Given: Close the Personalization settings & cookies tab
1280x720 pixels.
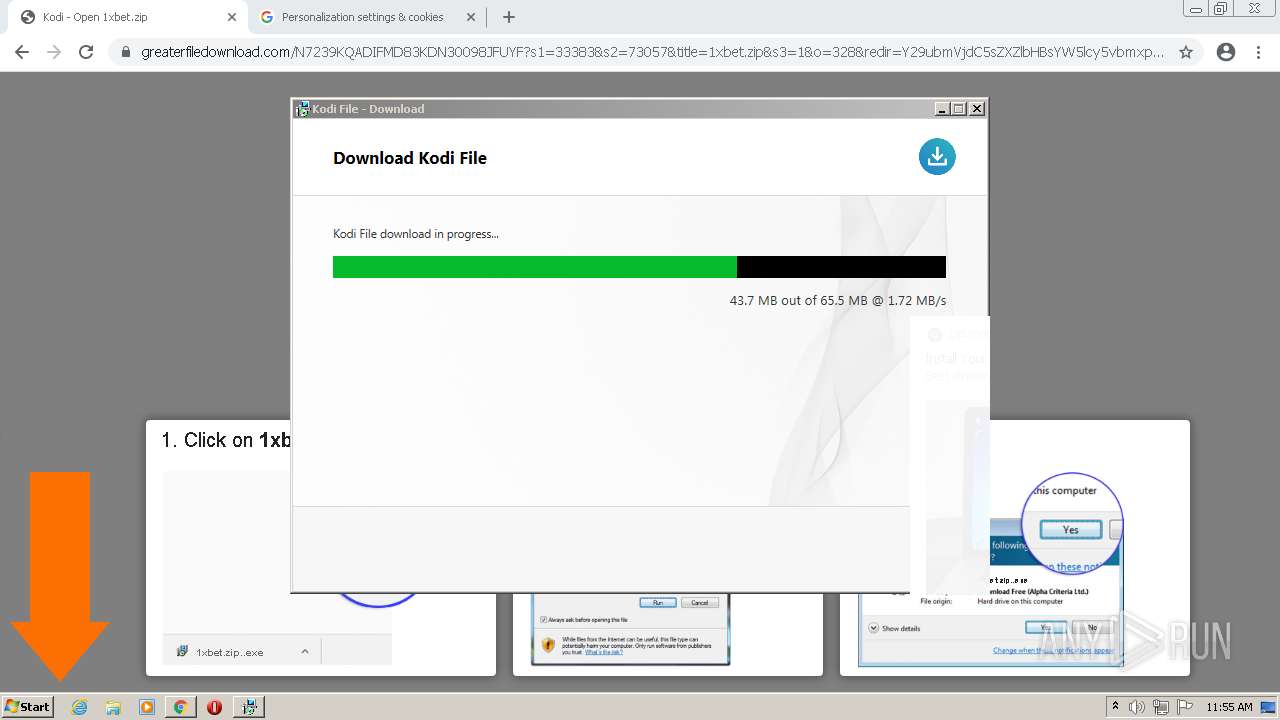Looking at the screenshot, I should pyautogui.click(x=470, y=17).
